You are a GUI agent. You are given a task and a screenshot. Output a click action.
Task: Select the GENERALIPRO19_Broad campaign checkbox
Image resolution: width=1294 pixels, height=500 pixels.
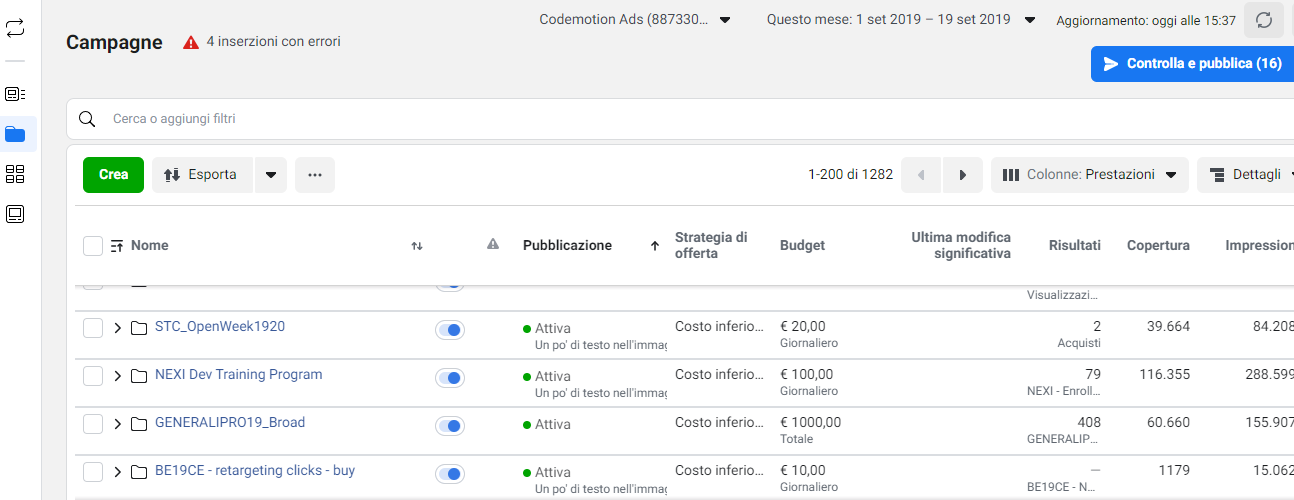pos(93,424)
